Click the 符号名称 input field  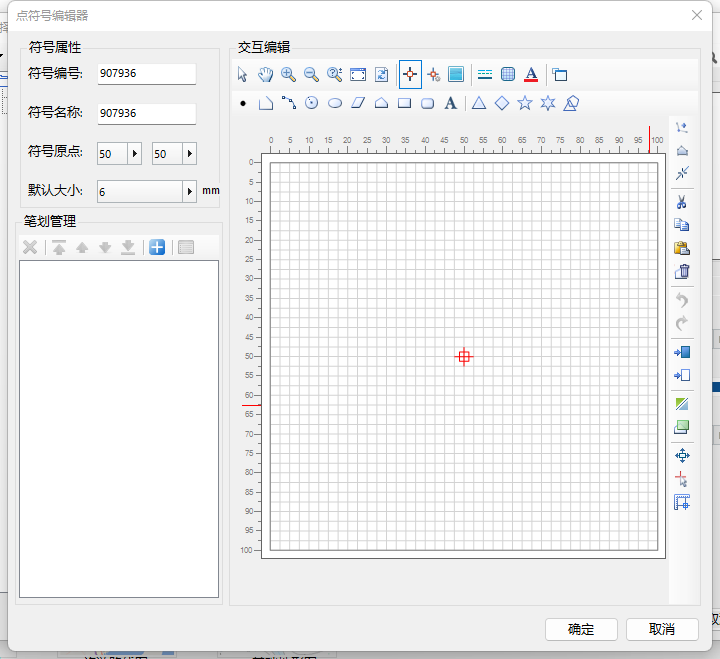[x=146, y=113]
